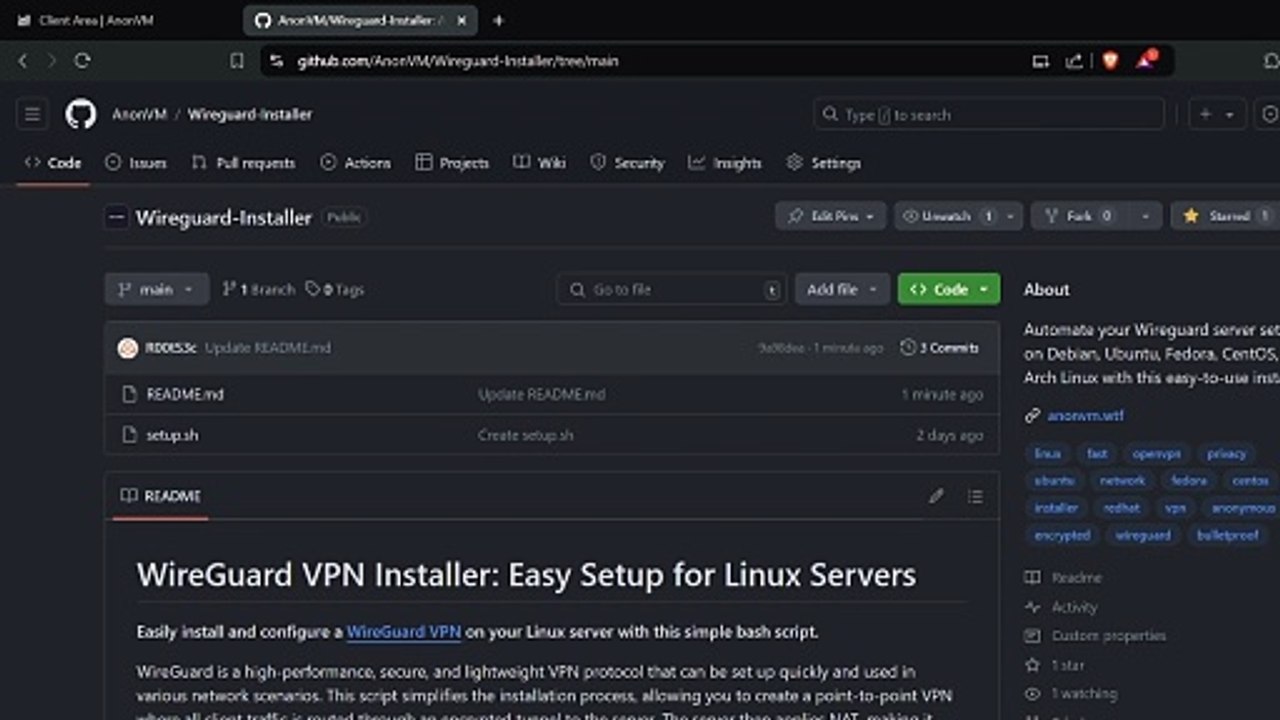The width and height of the screenshot is (1280, 720).
Task: Open the setup.sh file
Action: pos(172,435)
